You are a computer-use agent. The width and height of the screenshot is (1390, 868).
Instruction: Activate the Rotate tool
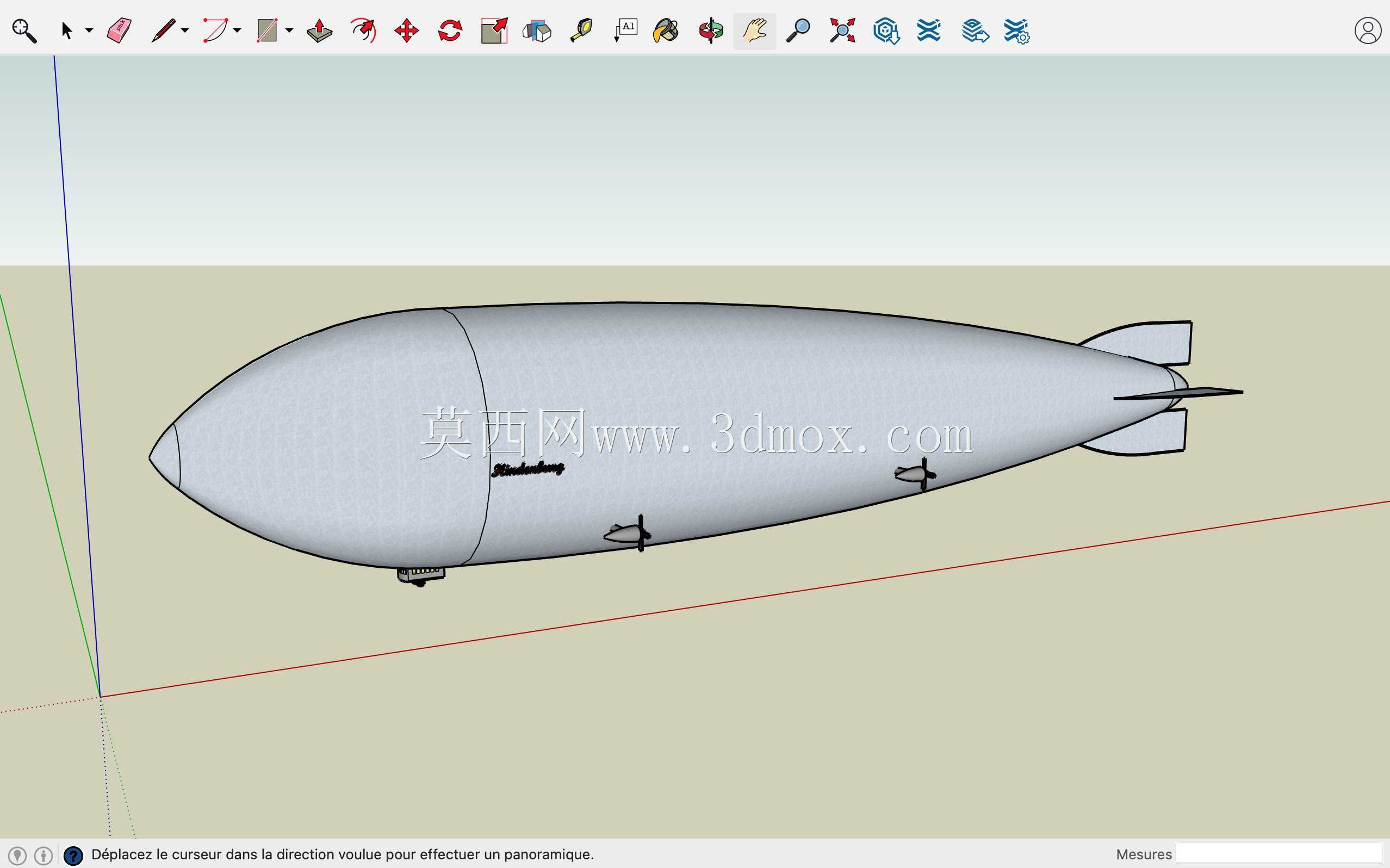click(450, 30)
